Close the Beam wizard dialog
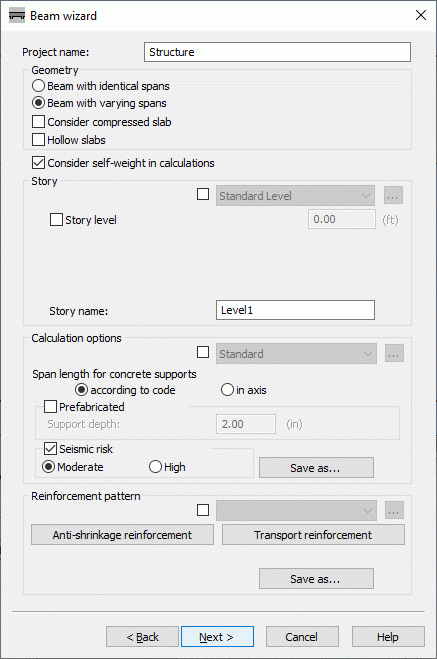This screenshot has width=437, height=659. point(421,16)
